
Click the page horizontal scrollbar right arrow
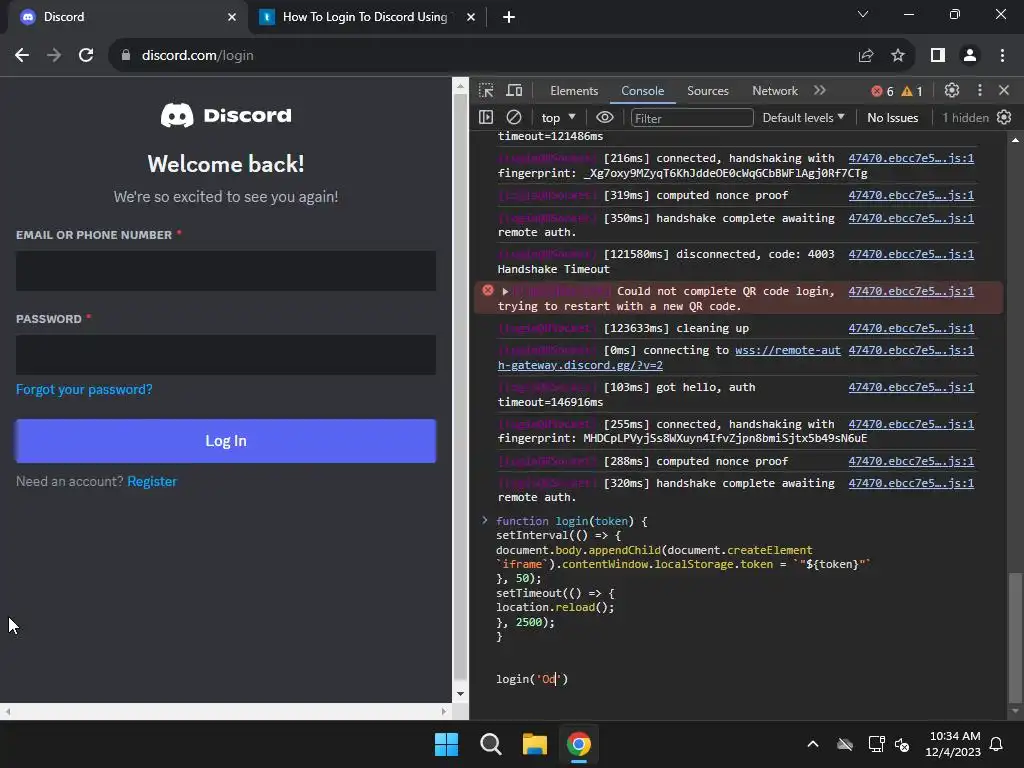click(445, 711)
